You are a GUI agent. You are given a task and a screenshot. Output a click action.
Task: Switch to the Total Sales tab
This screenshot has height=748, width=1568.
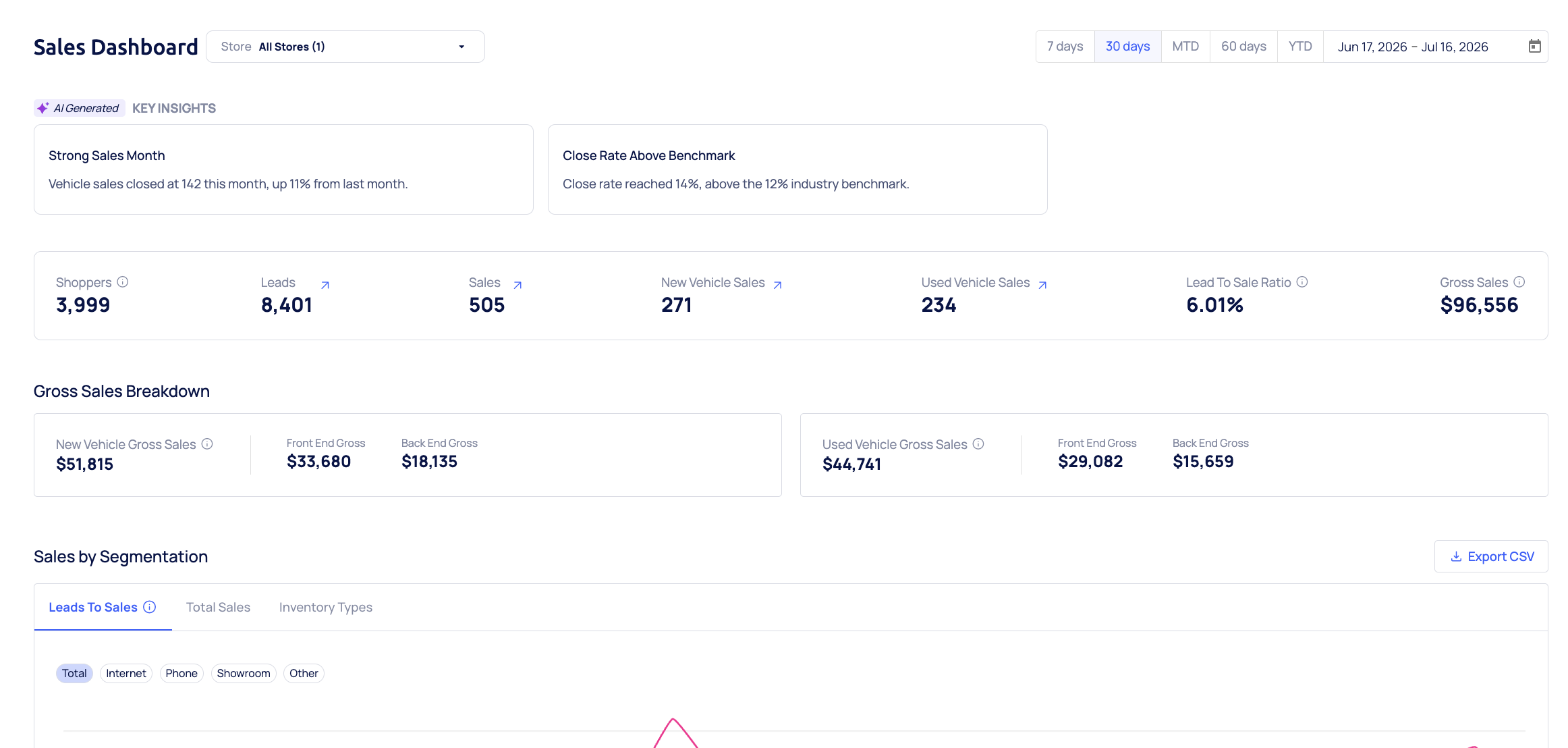pos(218,608)
